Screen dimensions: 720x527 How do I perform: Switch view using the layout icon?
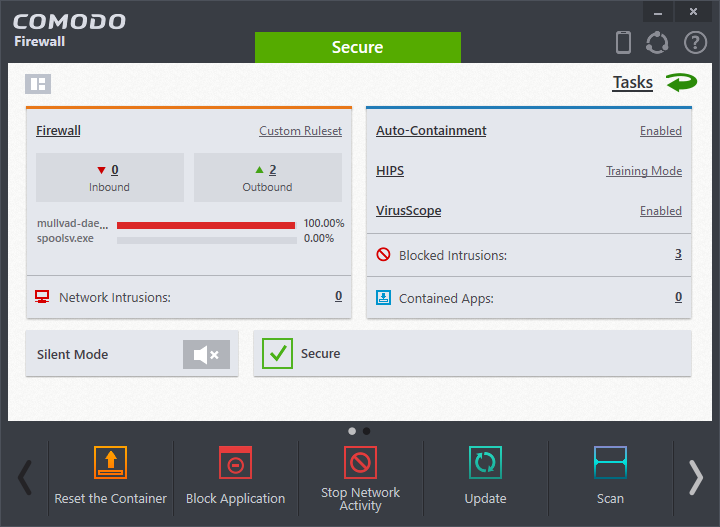pos(38,84)
